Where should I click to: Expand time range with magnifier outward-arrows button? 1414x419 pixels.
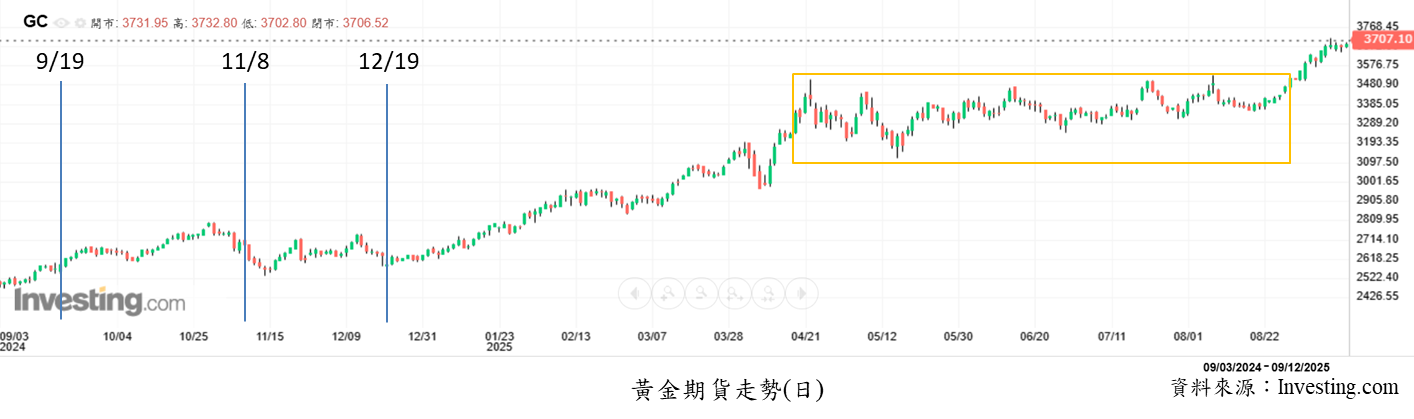pos(735,293)
